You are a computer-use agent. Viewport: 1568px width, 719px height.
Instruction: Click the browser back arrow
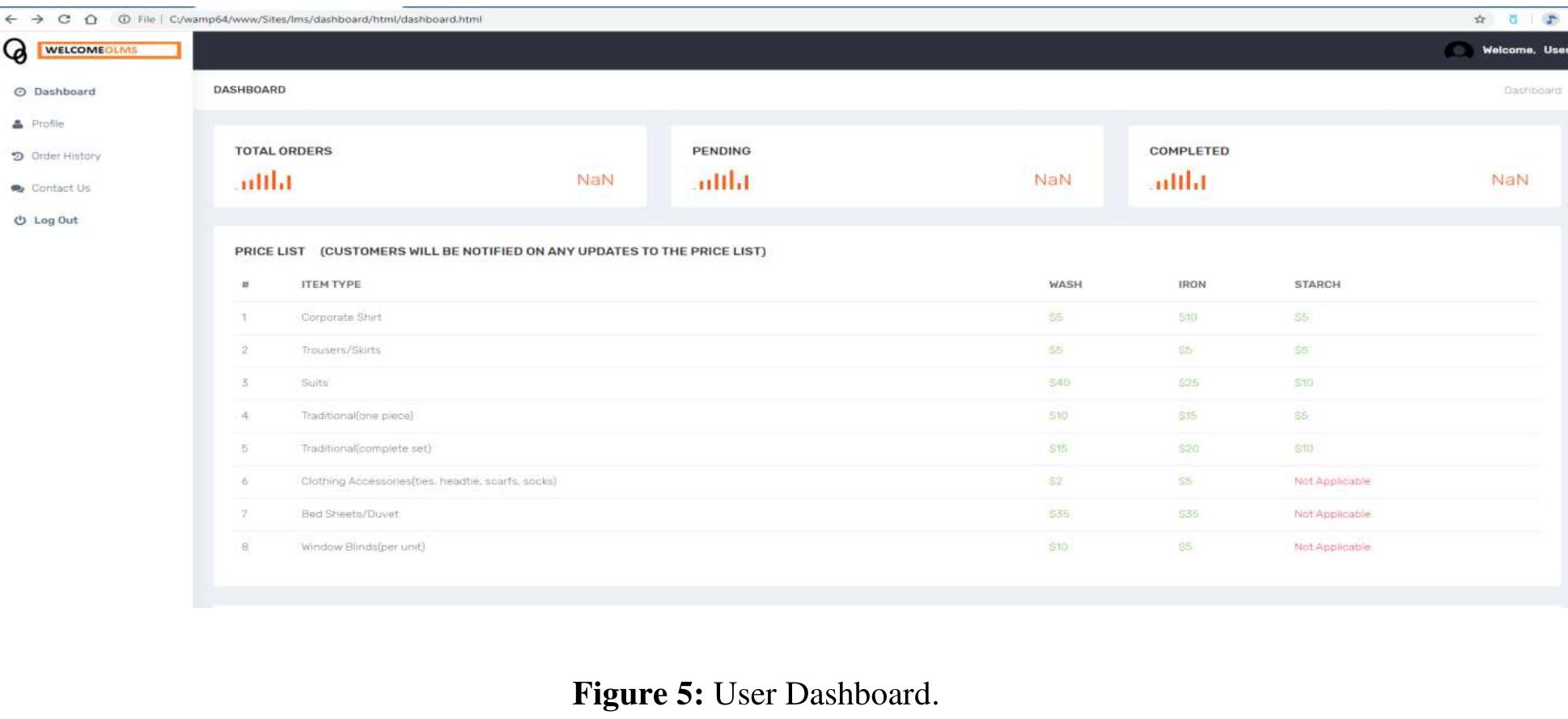11,19
